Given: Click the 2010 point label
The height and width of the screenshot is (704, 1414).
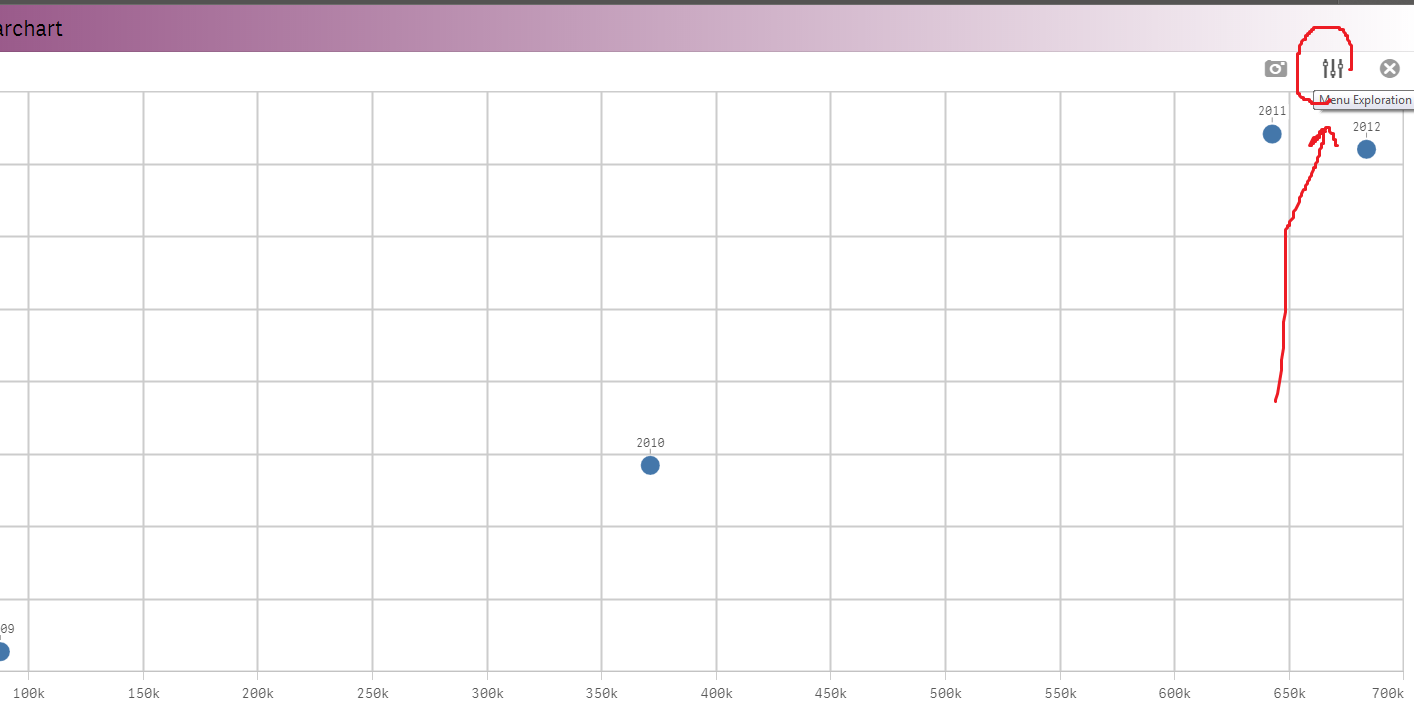Looking at the screenshot, I should click(650, 443).
